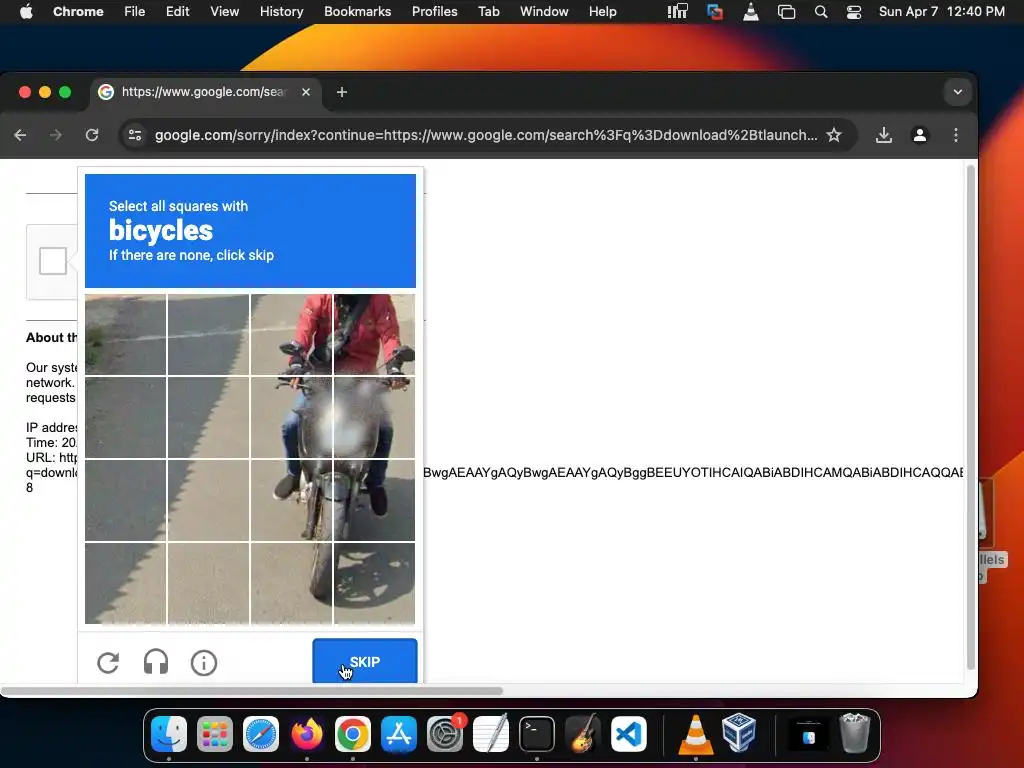
Task: View site information icon in address bar
Action: (x=135, y=135)
